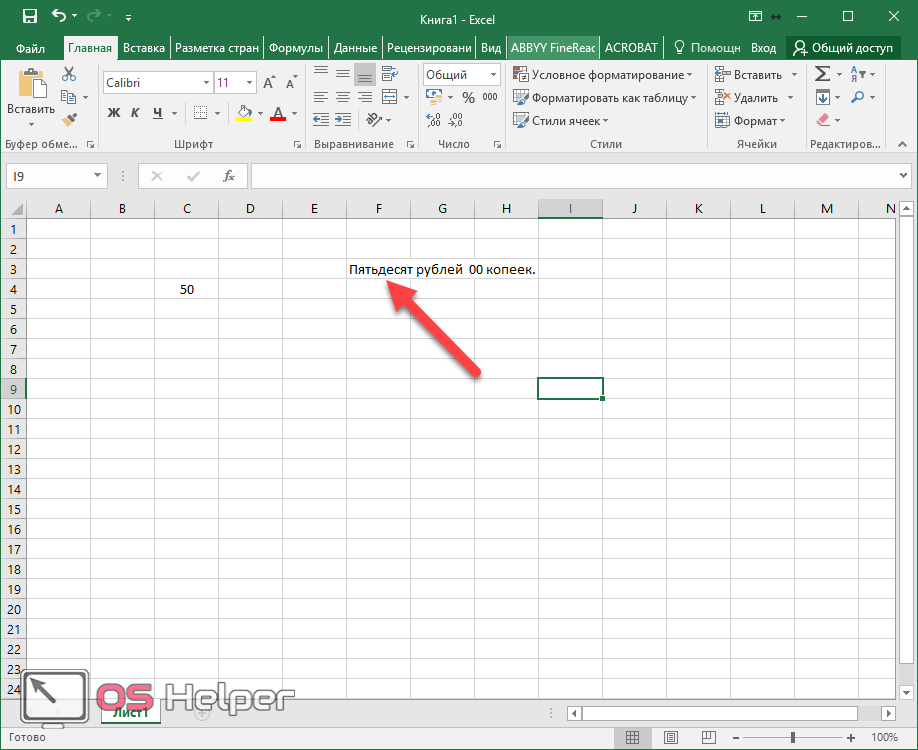Click the Save icon in quick access toolbar

(29, 16)
